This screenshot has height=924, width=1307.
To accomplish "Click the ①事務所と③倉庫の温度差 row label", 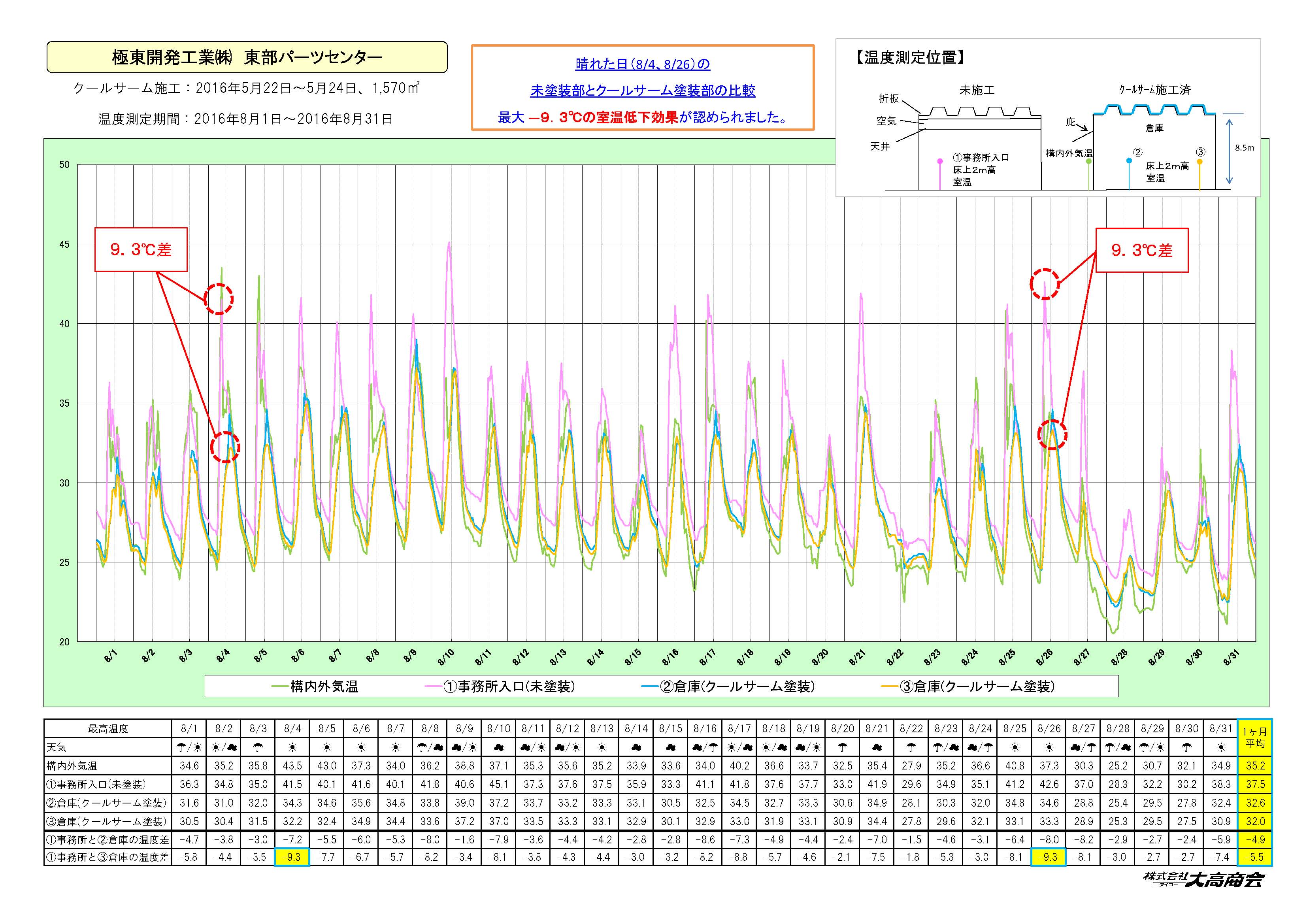I will pos(108,857).
